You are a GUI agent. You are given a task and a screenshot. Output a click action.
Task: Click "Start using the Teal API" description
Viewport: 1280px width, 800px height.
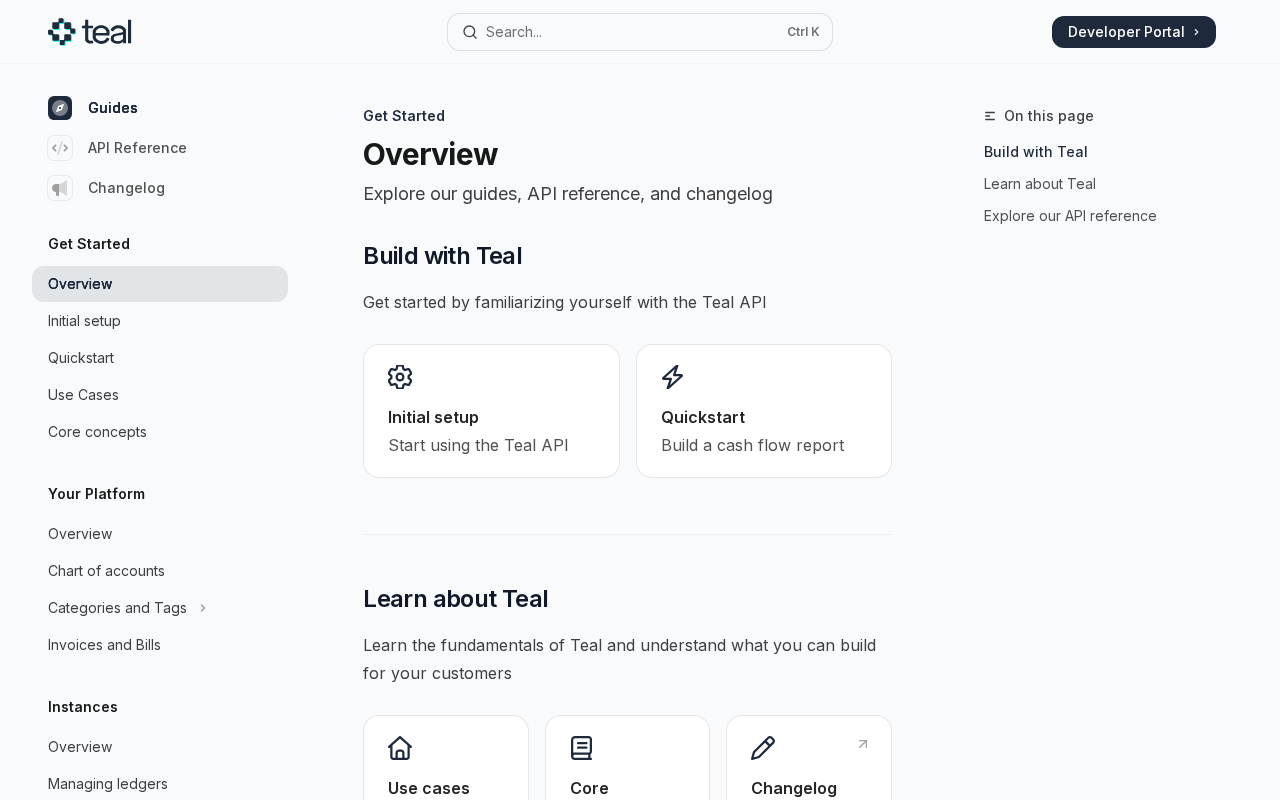point(478,445)
